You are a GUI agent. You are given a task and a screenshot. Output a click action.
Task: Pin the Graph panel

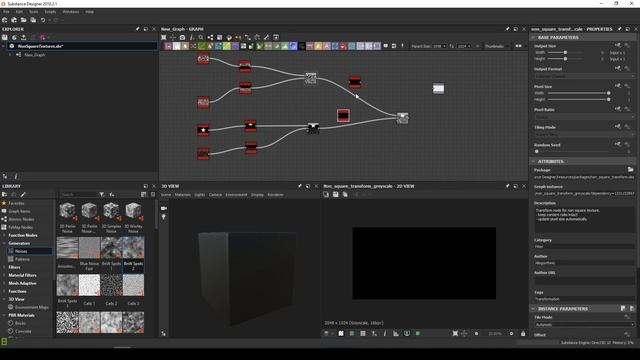pos(507,29)
